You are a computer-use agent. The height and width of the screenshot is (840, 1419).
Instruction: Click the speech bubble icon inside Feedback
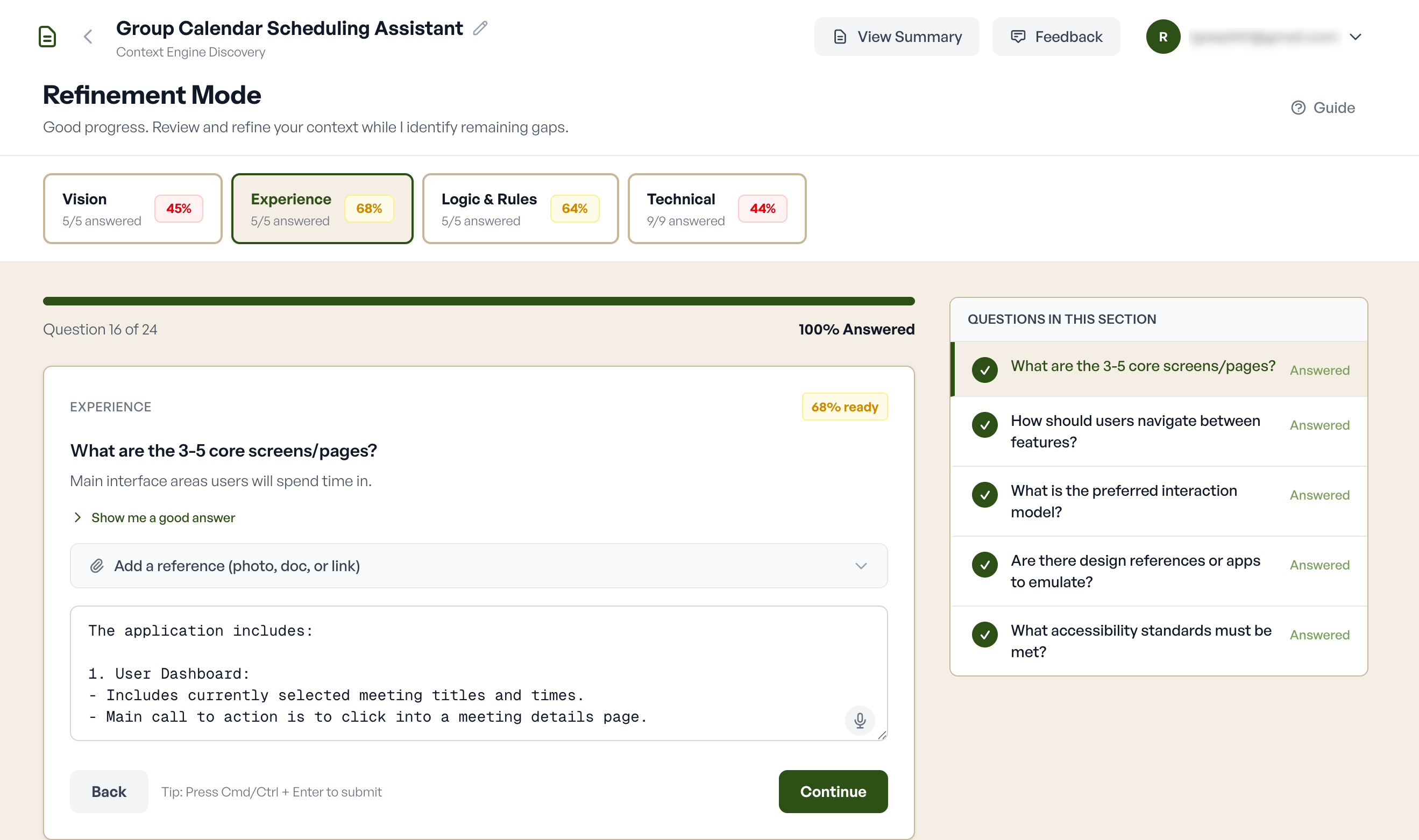1018,36
